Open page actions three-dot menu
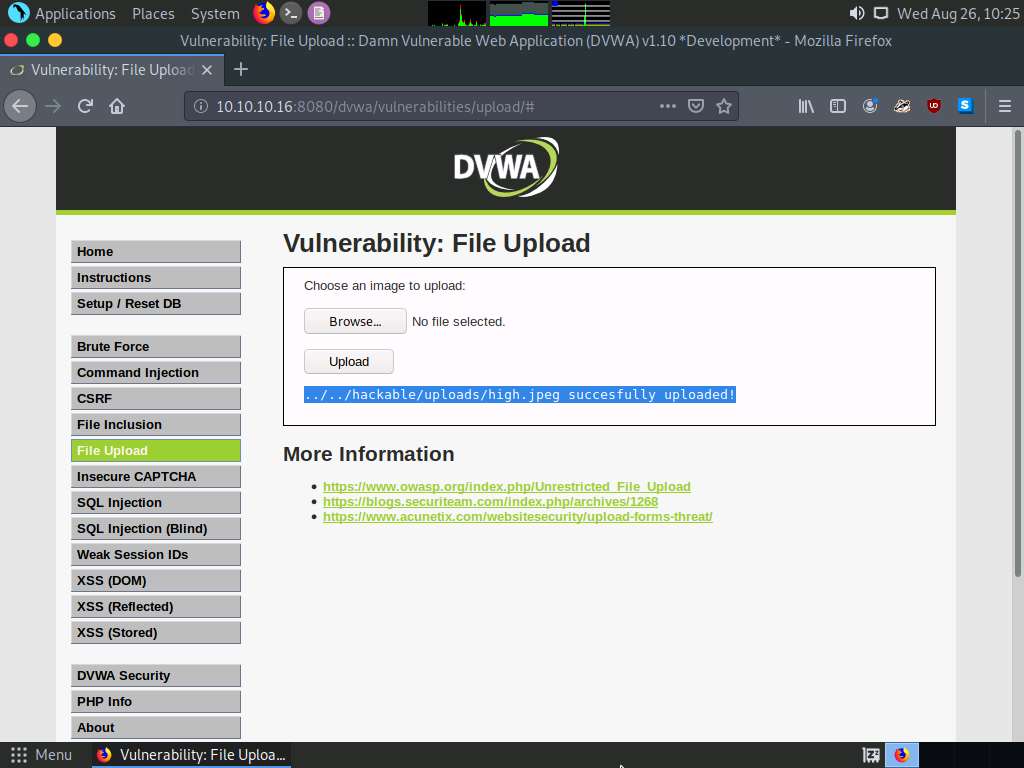Viewport: 1024px width, 768px height. pyautogui.click(x=667, y=106)
